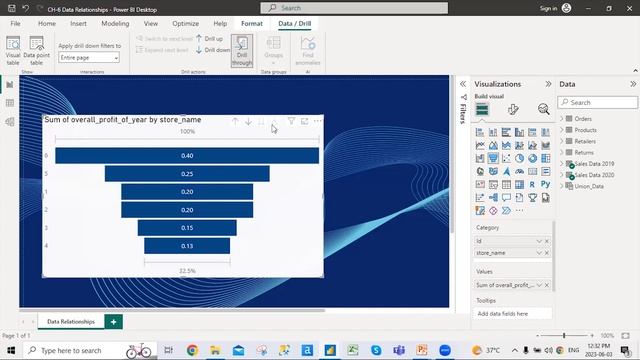
Task: Switch to Table view in left sidebar
Action: point(10,103)
